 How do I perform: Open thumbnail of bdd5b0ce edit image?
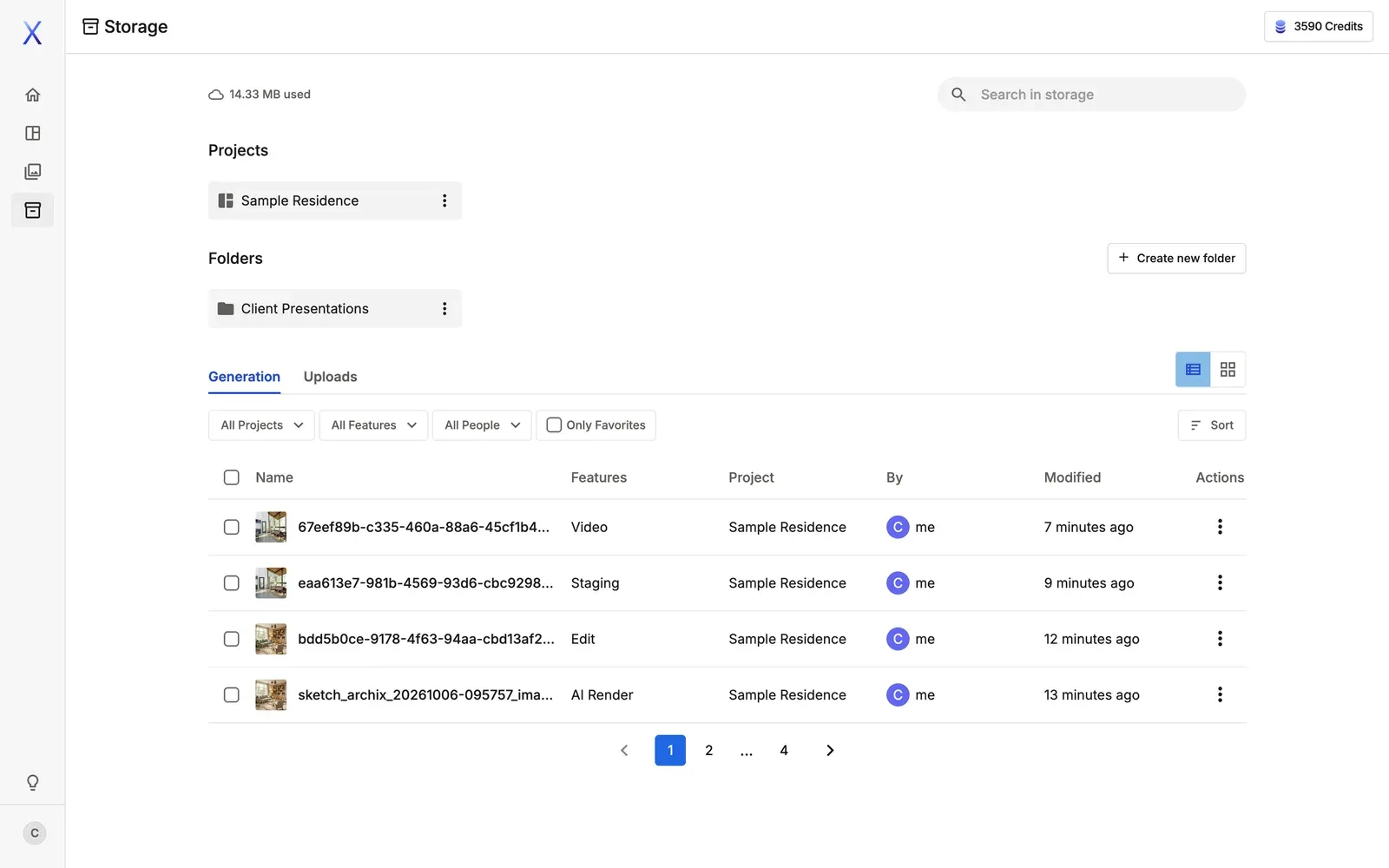click(x=271, y=639)
